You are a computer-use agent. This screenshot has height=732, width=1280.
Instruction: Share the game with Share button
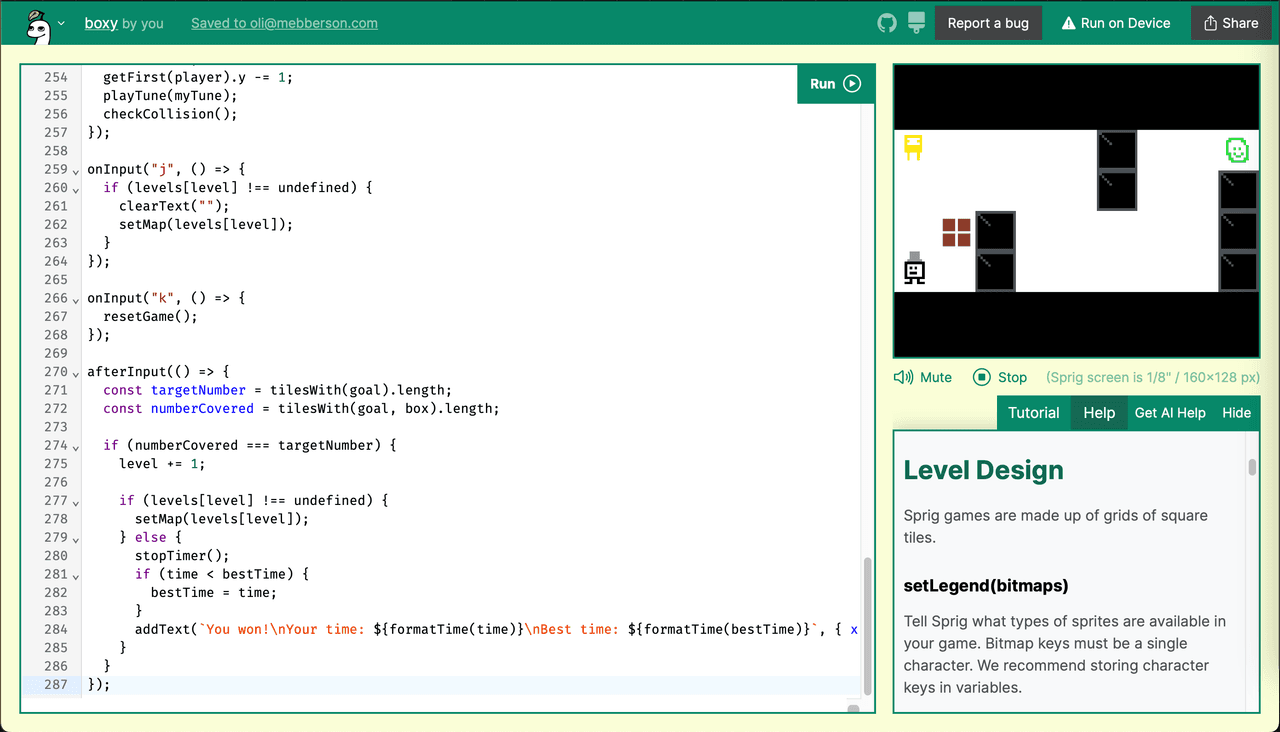(1231, 23)
